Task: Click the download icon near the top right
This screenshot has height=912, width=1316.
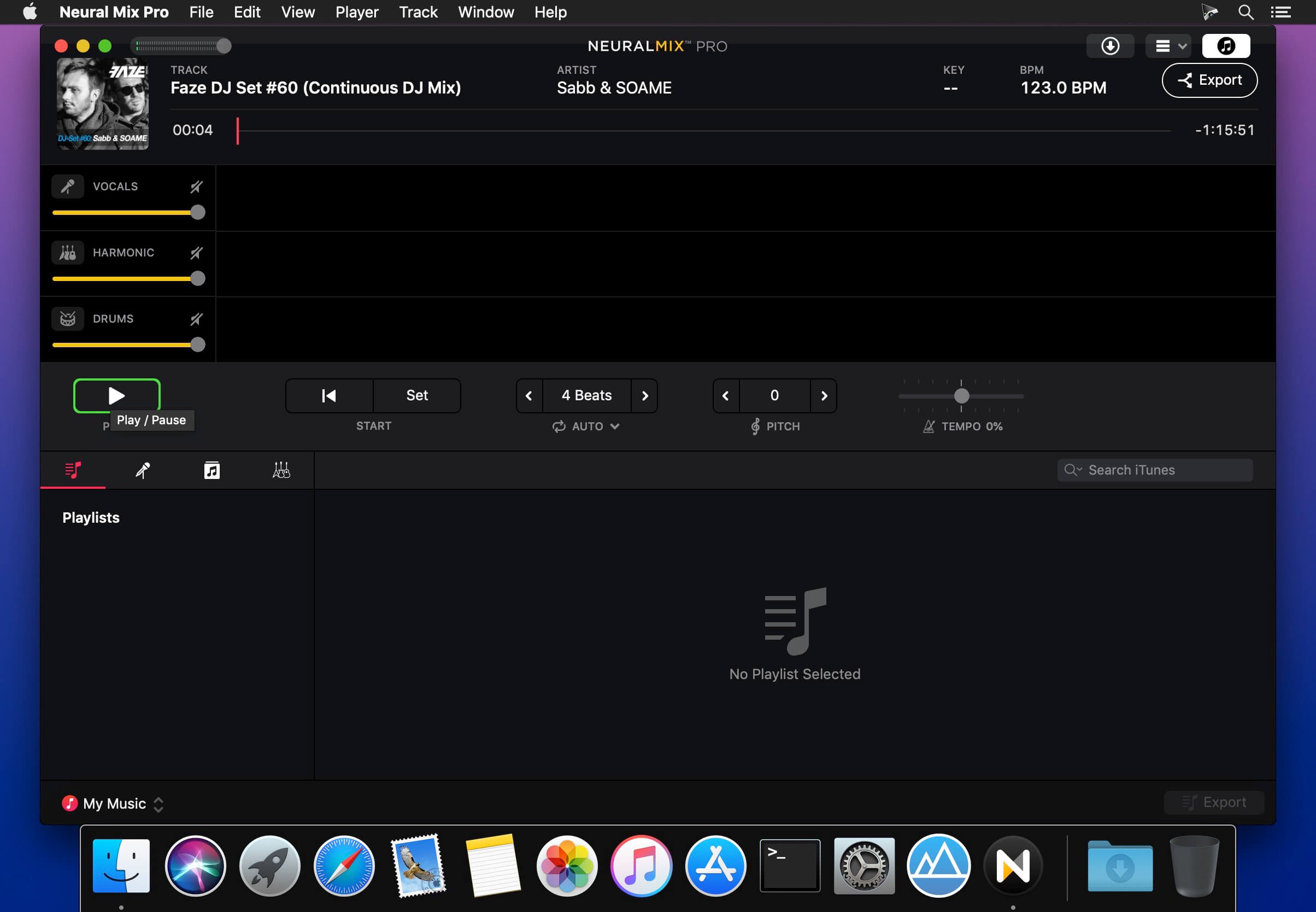Action: pyautogui.click(x=1110, y=46)
